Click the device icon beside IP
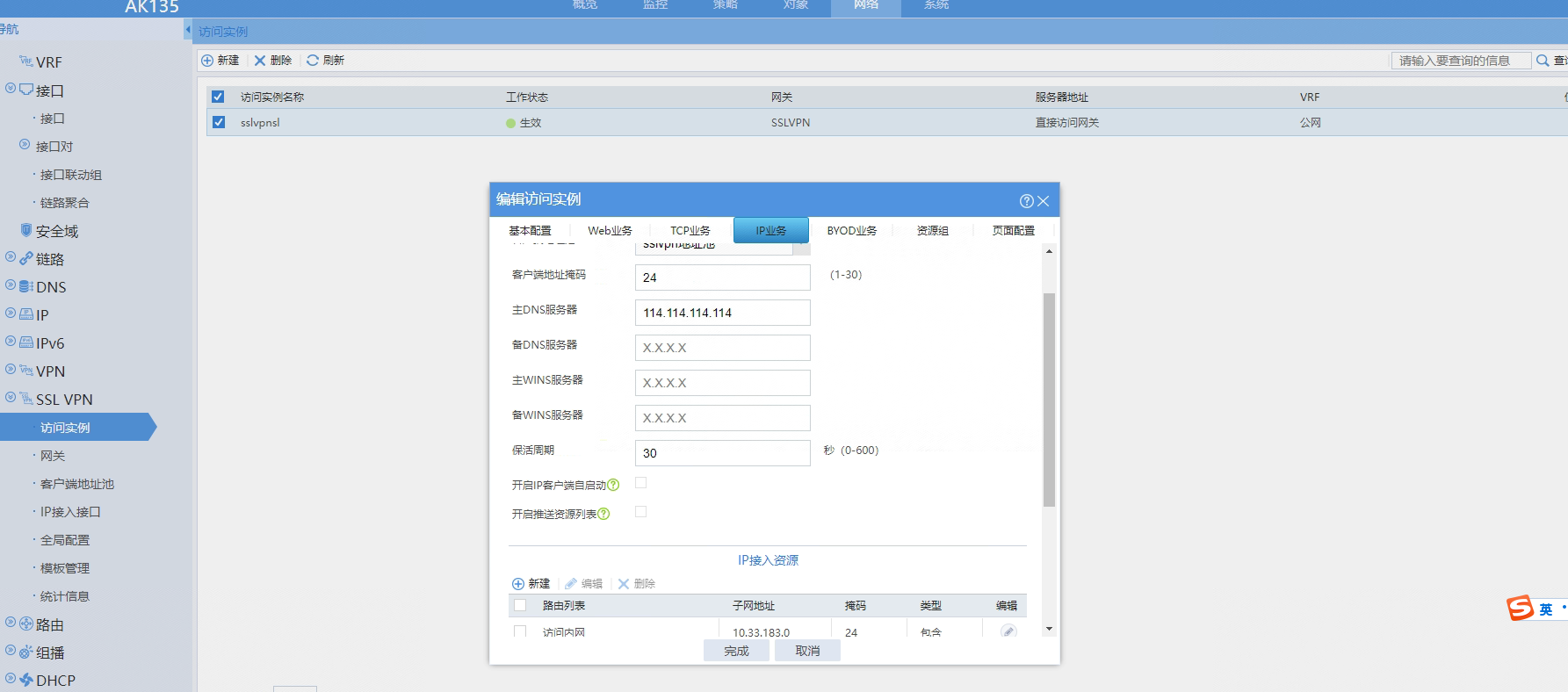This screenshot has height=692, width=1568. coord(26,314)
